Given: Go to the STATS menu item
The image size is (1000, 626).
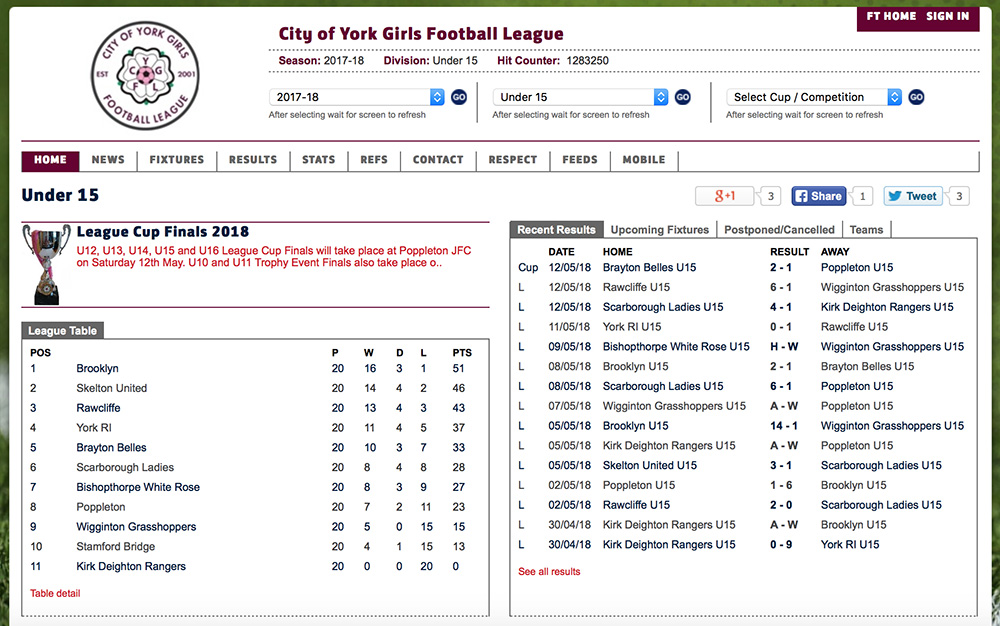Looking at the screenshot, I should (318, 160).
